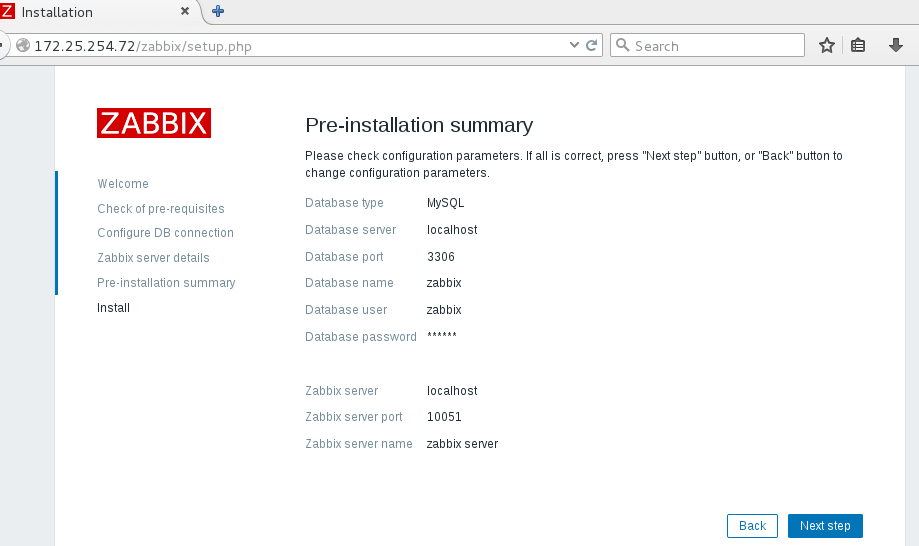Screen dimensions: 919x546
Task: Click the Zabbix server port label
Action: point(353,417)
